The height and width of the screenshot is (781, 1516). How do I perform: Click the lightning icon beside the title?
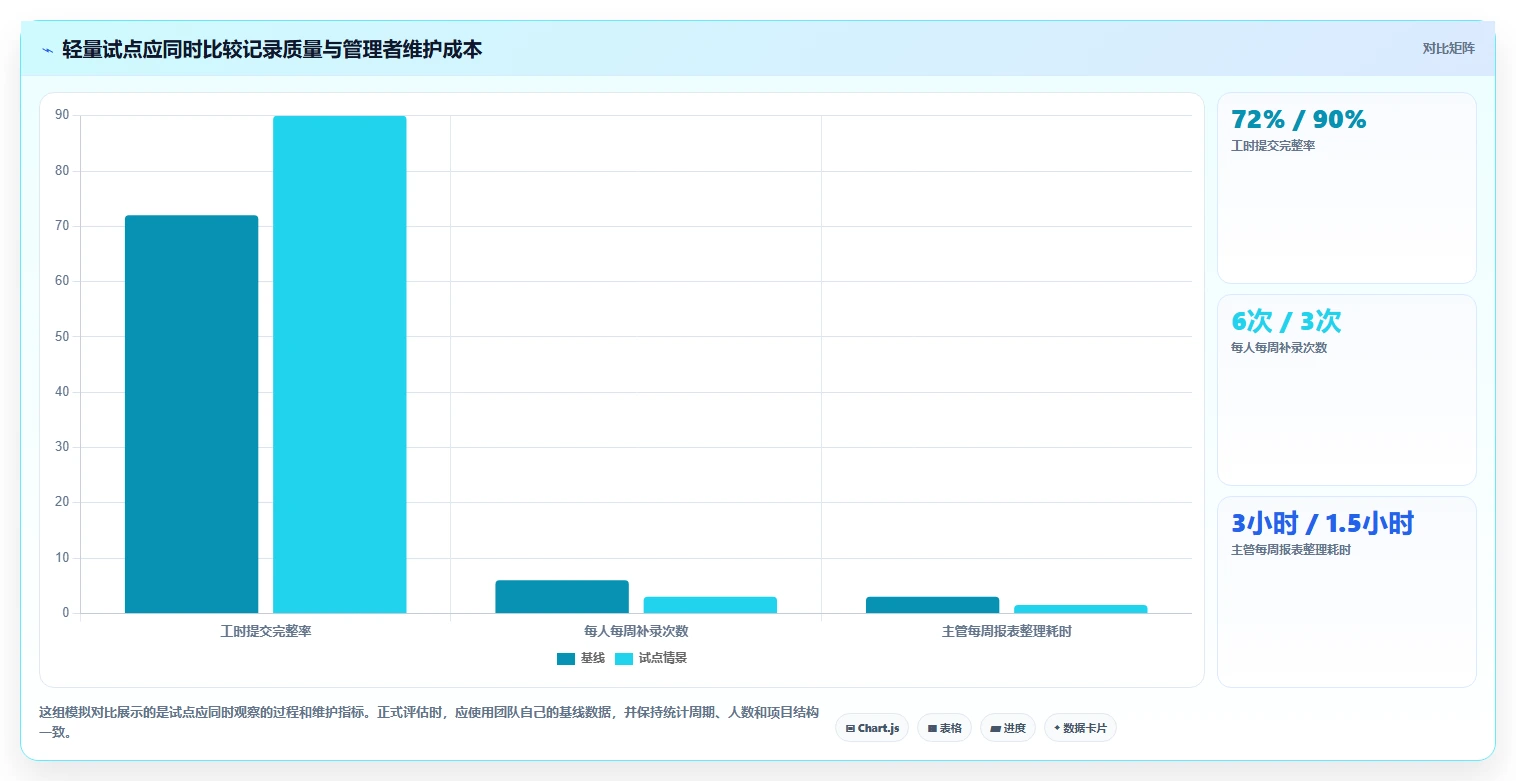pyautogui.click(x=47, y=50)
